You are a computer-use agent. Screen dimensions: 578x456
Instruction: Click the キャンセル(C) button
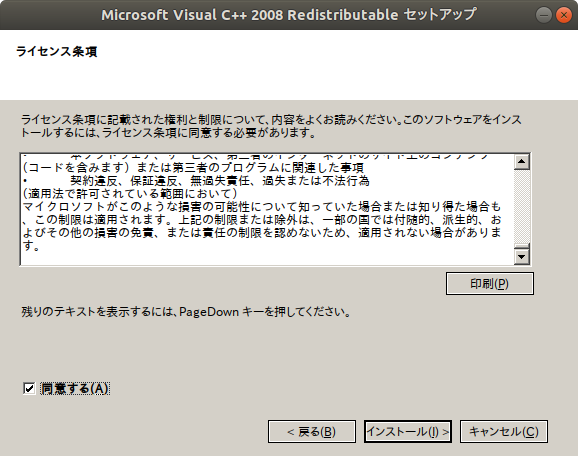click(504, 431)
